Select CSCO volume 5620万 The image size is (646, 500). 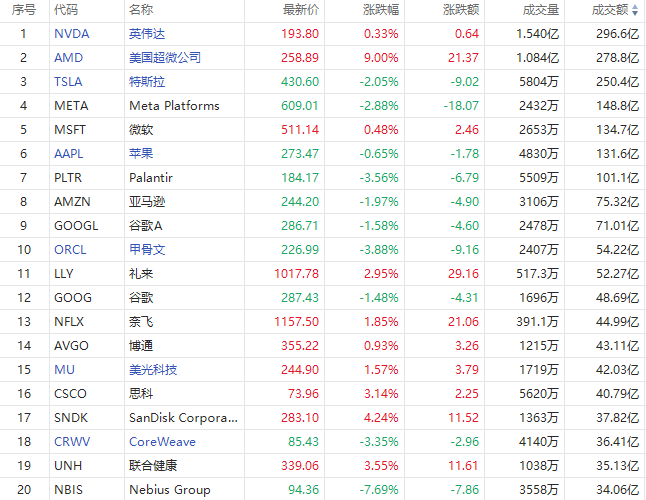point(539,393)
